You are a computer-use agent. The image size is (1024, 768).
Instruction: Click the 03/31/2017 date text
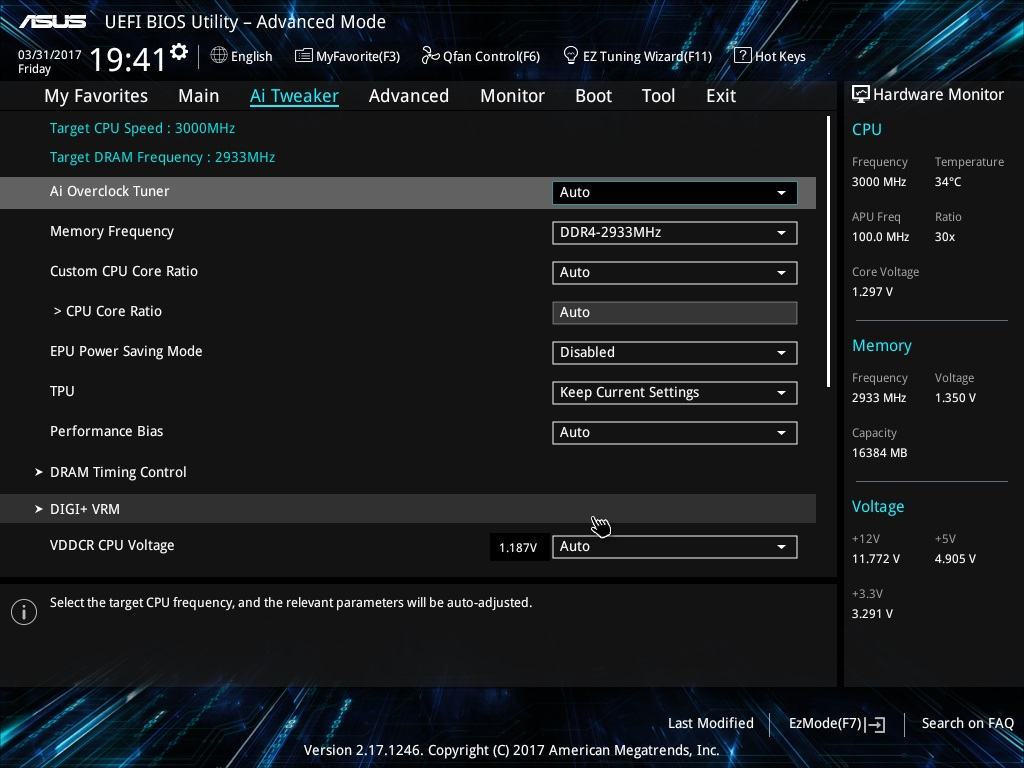point(50,55)
